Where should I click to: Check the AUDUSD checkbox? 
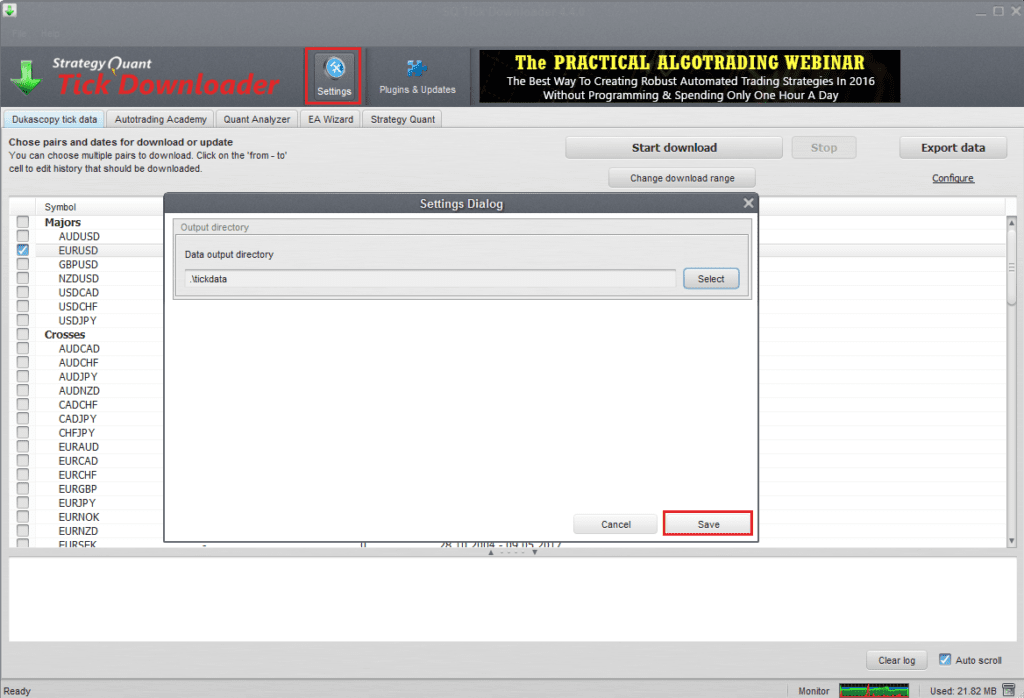23,236
